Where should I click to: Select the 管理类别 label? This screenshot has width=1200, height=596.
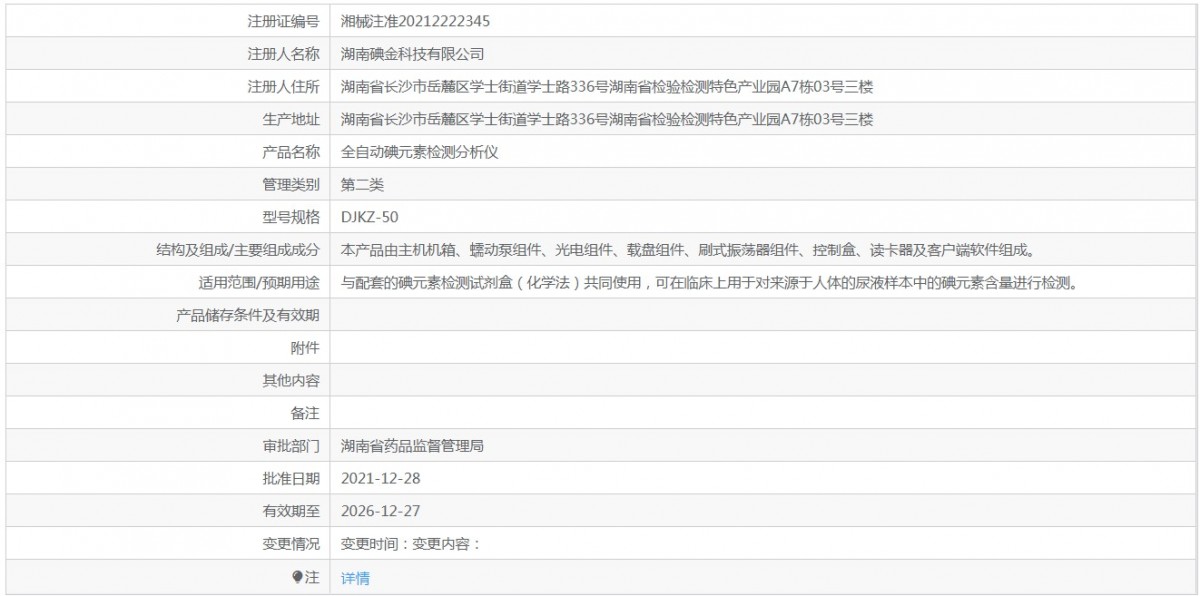click(x=291, y=185)
